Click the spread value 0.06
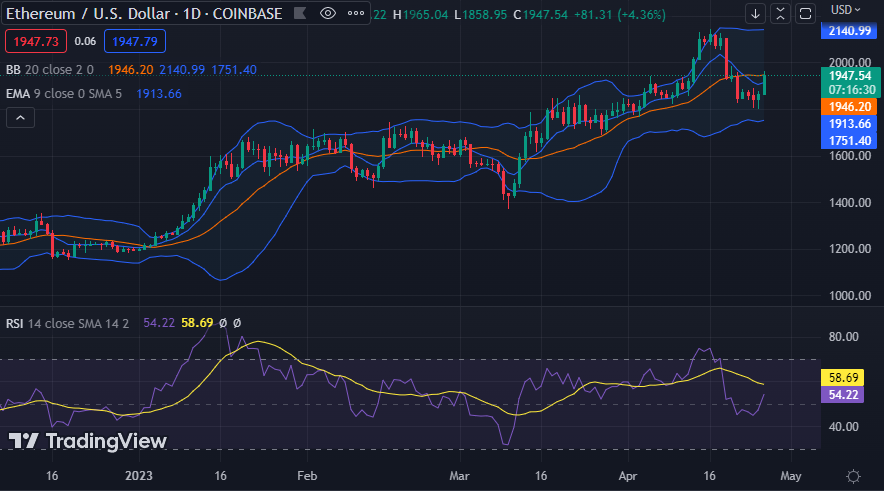The height and width of the screenshot is (491, 884). coord(85,41)
